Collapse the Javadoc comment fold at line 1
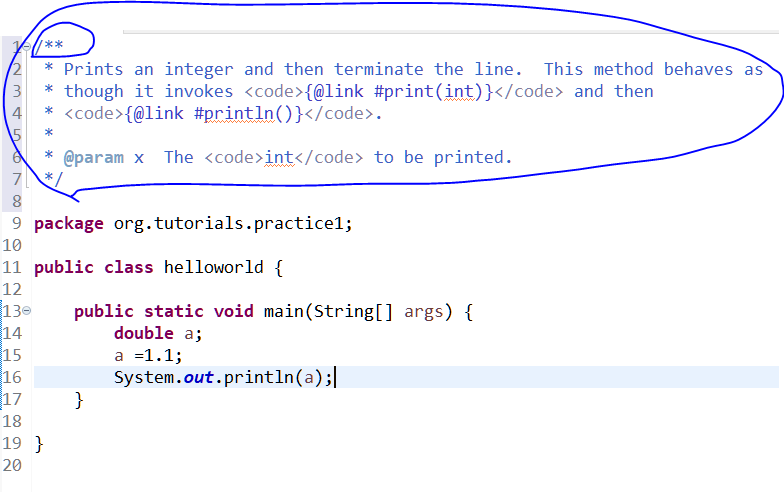 point(26,46)
